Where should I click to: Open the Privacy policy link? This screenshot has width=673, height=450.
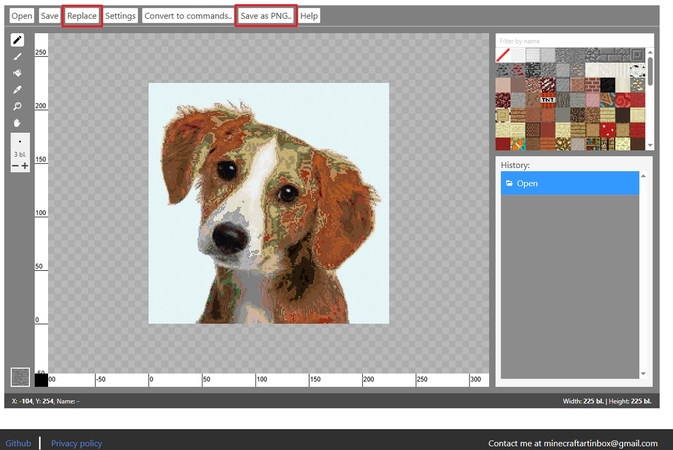click(x=76, y=443)
